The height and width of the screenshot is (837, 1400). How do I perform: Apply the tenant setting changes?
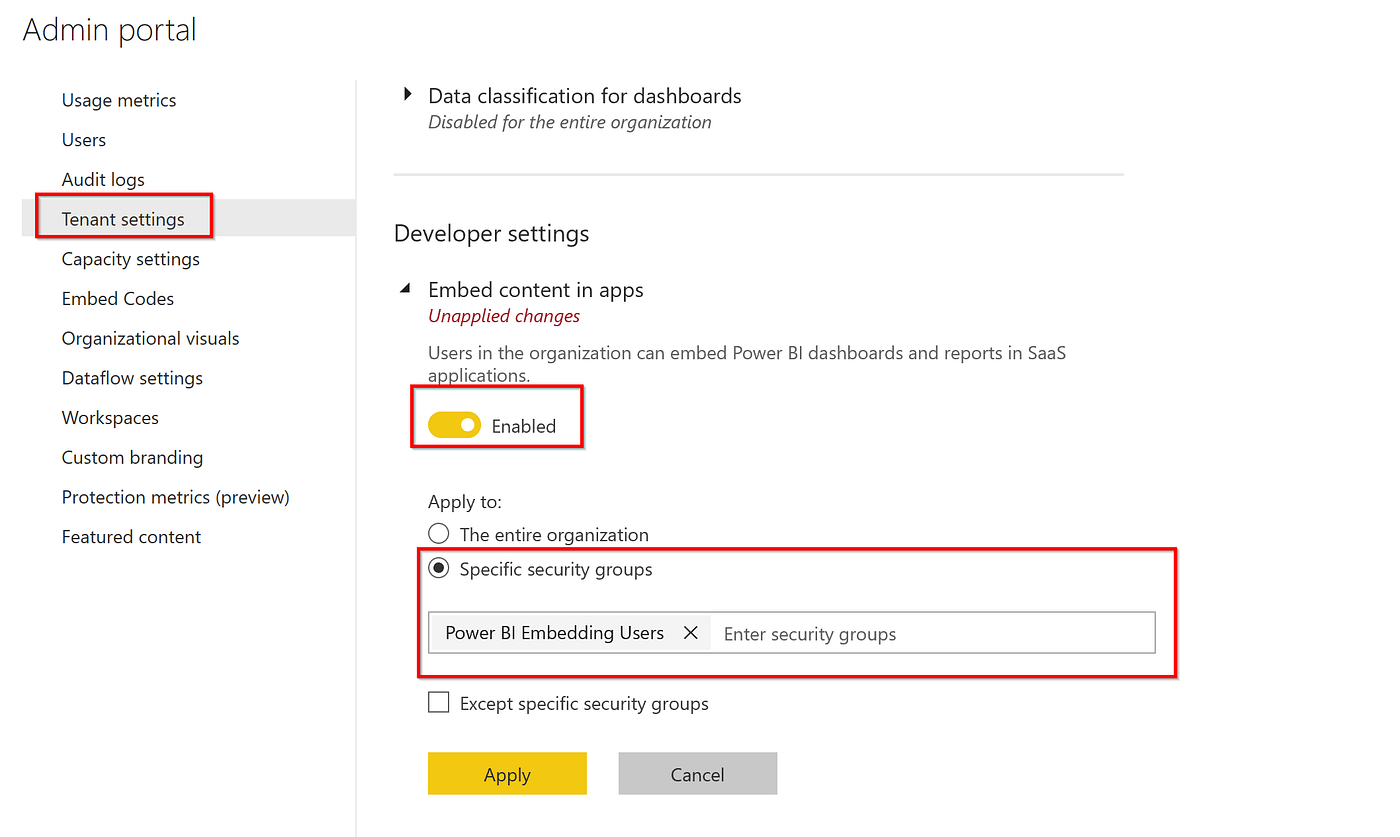[x=507, y=774]
